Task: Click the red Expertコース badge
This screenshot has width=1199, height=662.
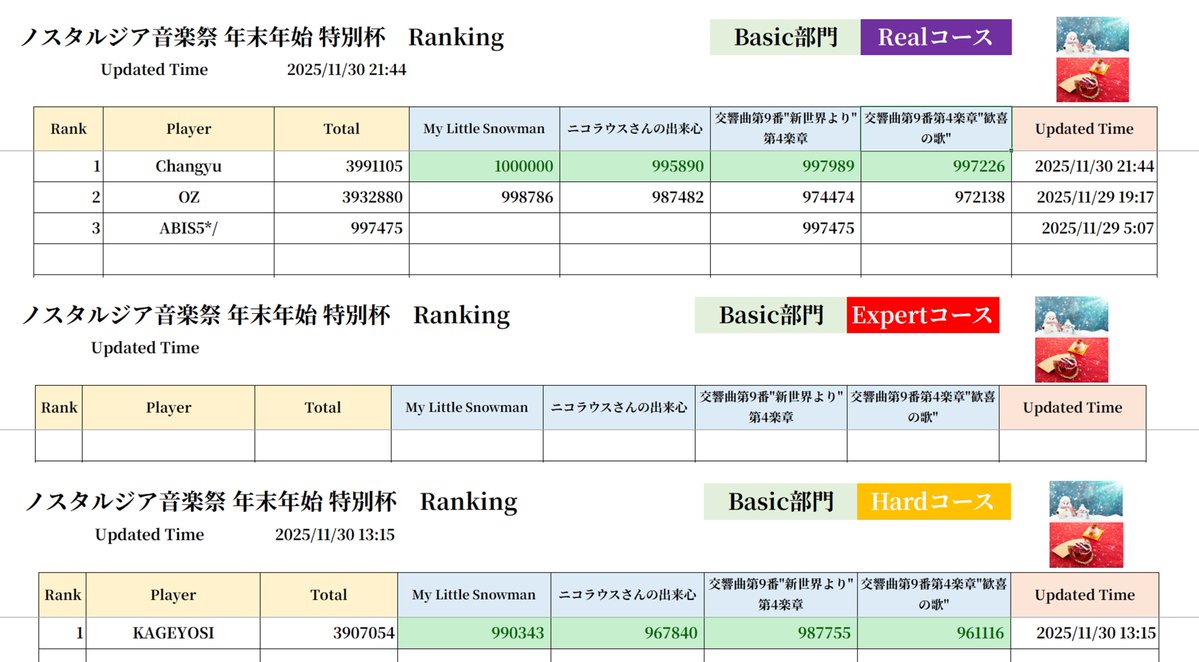Action: 923,315
